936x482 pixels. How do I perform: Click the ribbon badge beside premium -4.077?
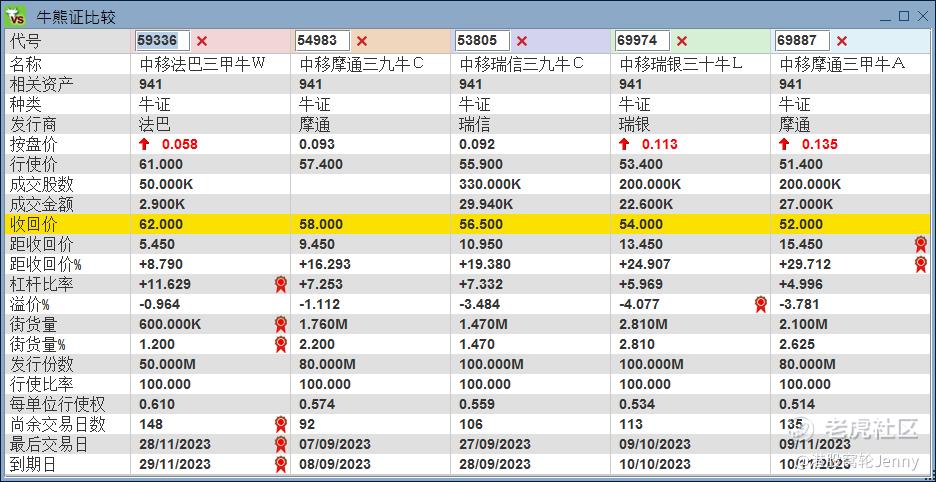click(760, 305)
